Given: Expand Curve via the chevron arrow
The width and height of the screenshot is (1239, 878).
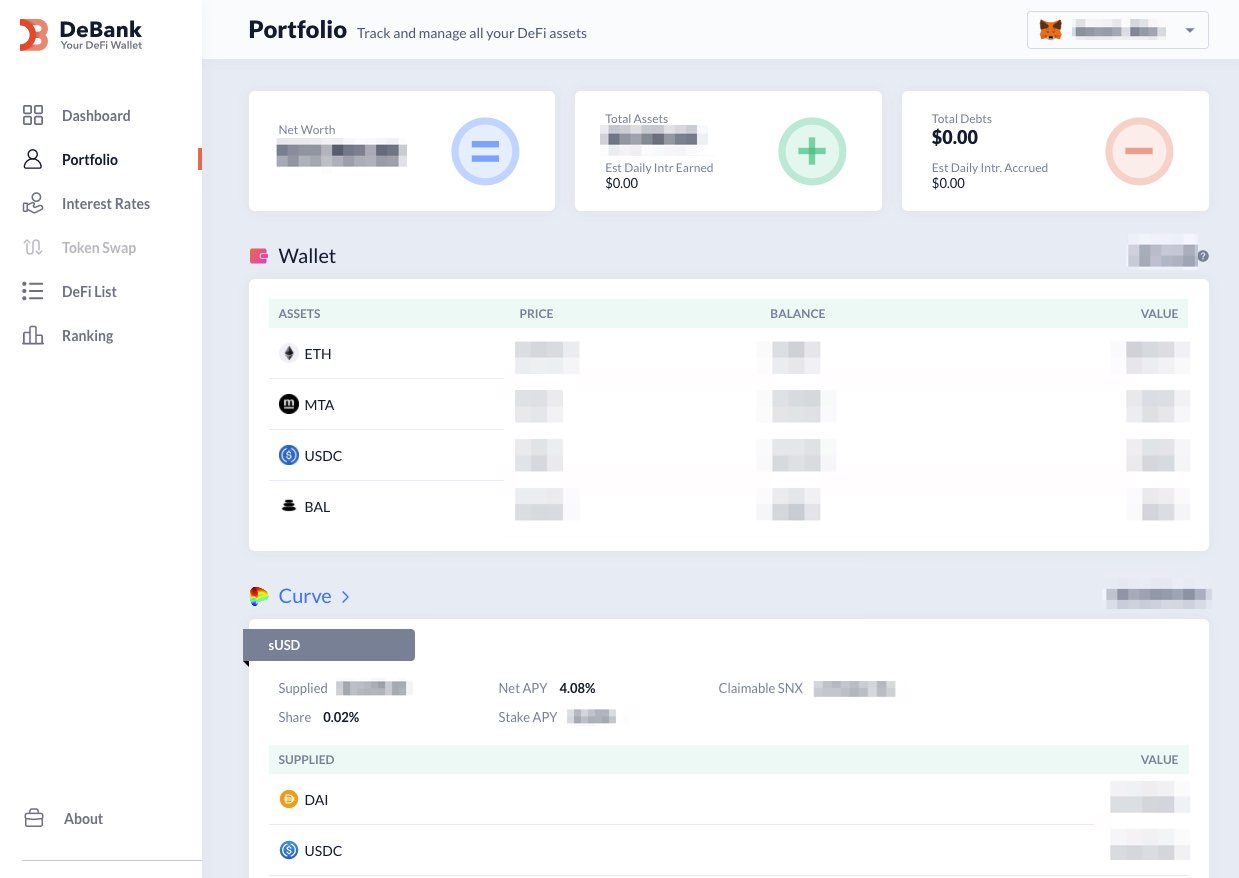Looking at the screenshot, I should tap(345, 597).
